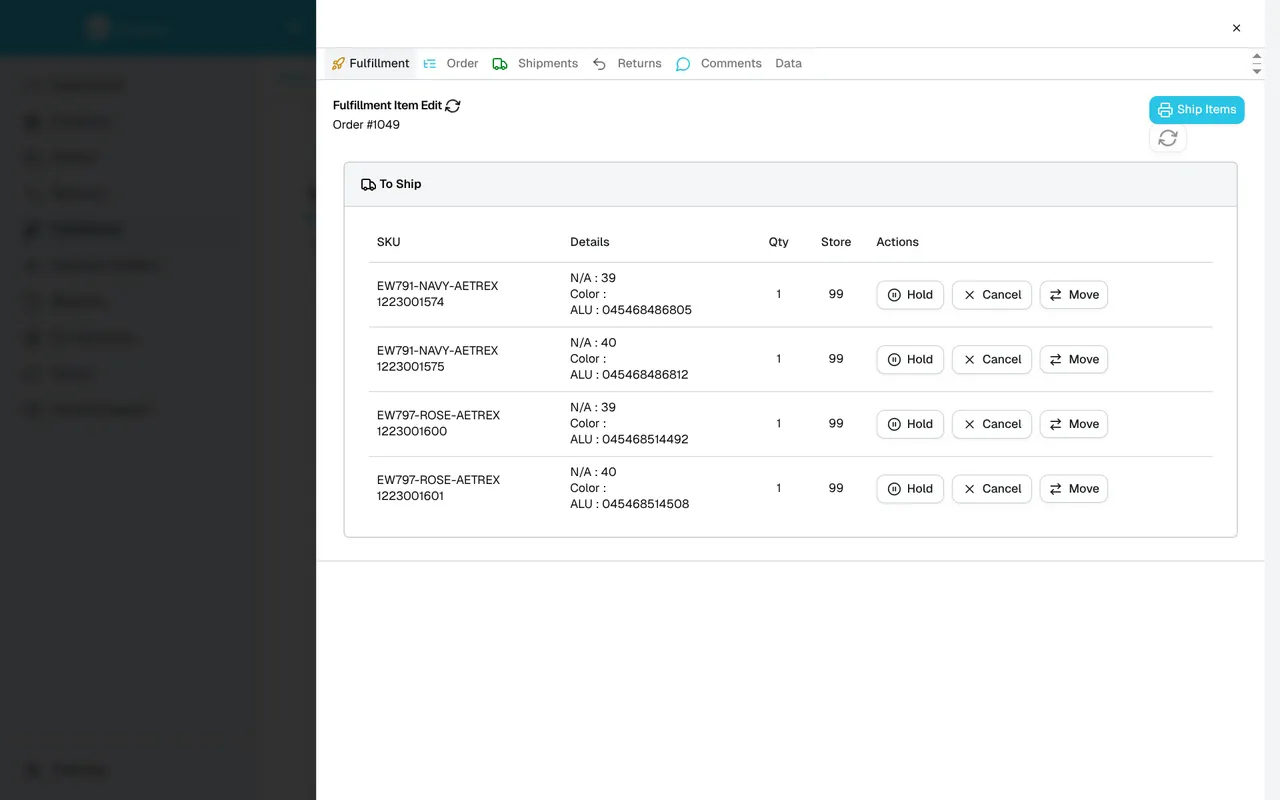1280x800 pixels.
Task: Click the list icon on Order tab
Action: coord(430,64)
